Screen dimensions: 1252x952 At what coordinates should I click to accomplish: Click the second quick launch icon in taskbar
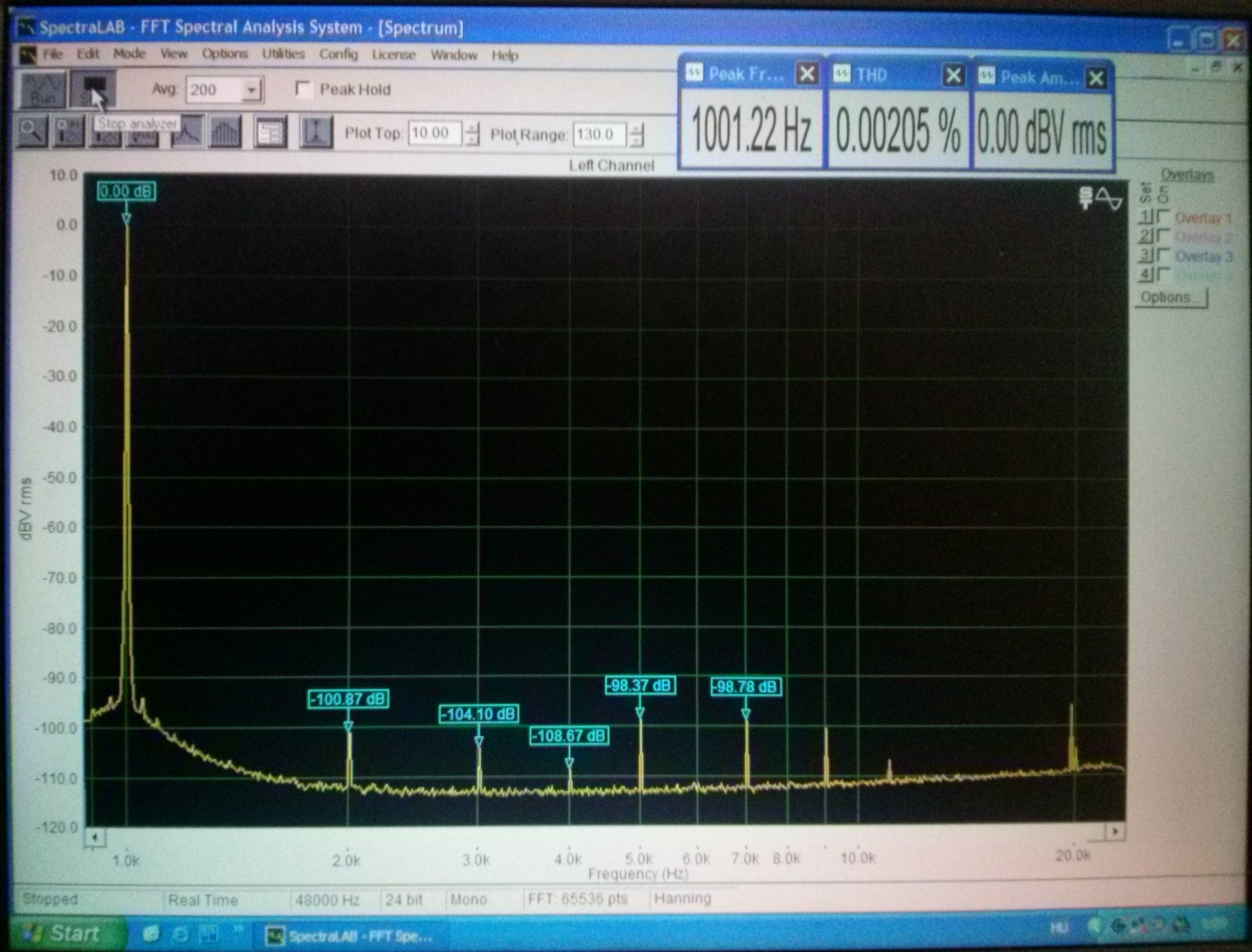[180, 934]
